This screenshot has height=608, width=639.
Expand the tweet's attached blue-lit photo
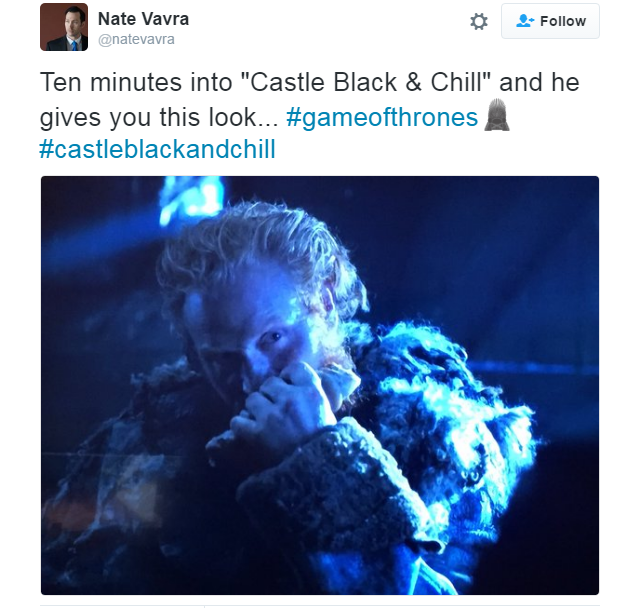pyautogui.click(x=320, y=386)
